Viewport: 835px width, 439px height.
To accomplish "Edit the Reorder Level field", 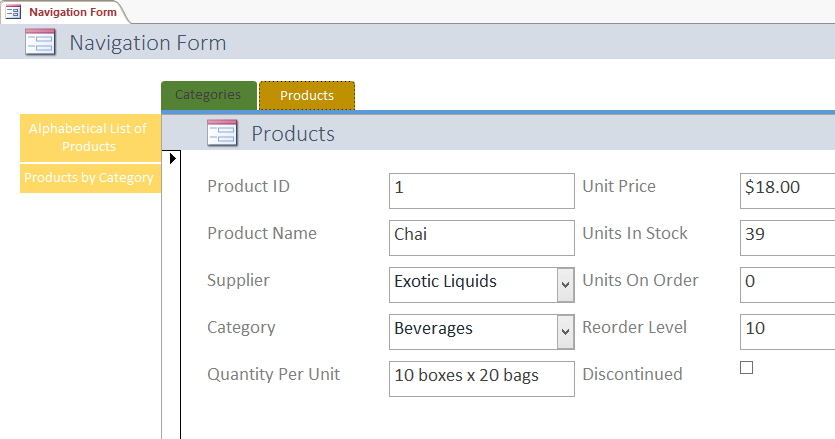I will click(788, 332).
